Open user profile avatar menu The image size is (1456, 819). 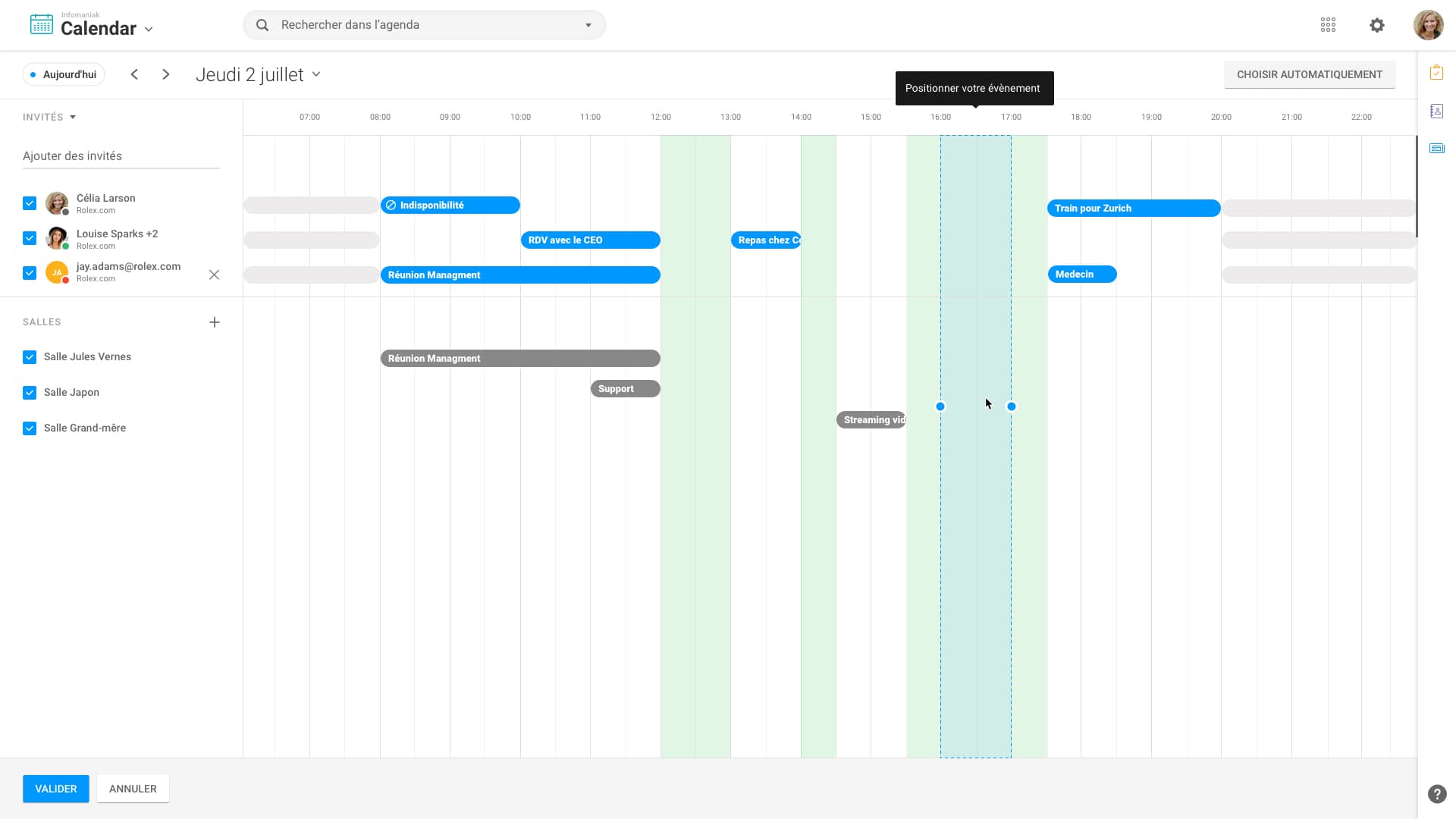(1428, 25)
